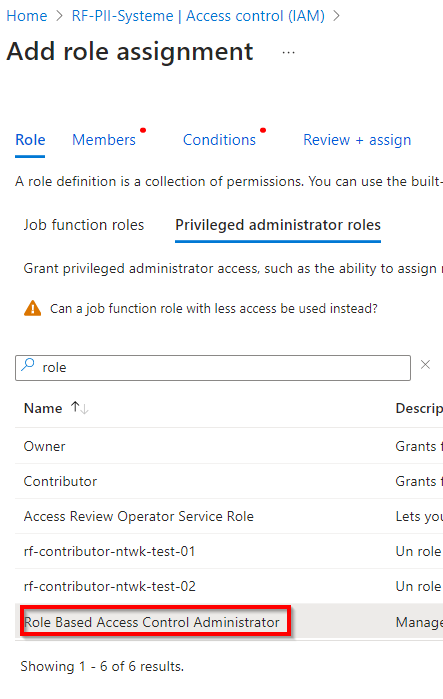This screenshot has width=443, height=699.
Task: Sort by Name column arrows
Action: click(x=79, y=407)
